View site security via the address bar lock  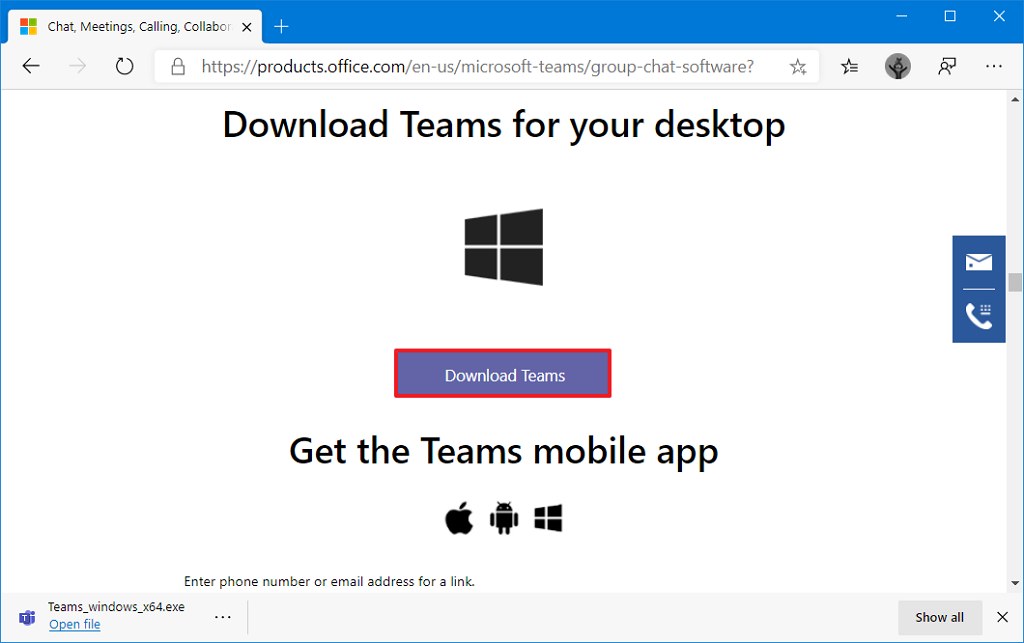pos(178,66)
